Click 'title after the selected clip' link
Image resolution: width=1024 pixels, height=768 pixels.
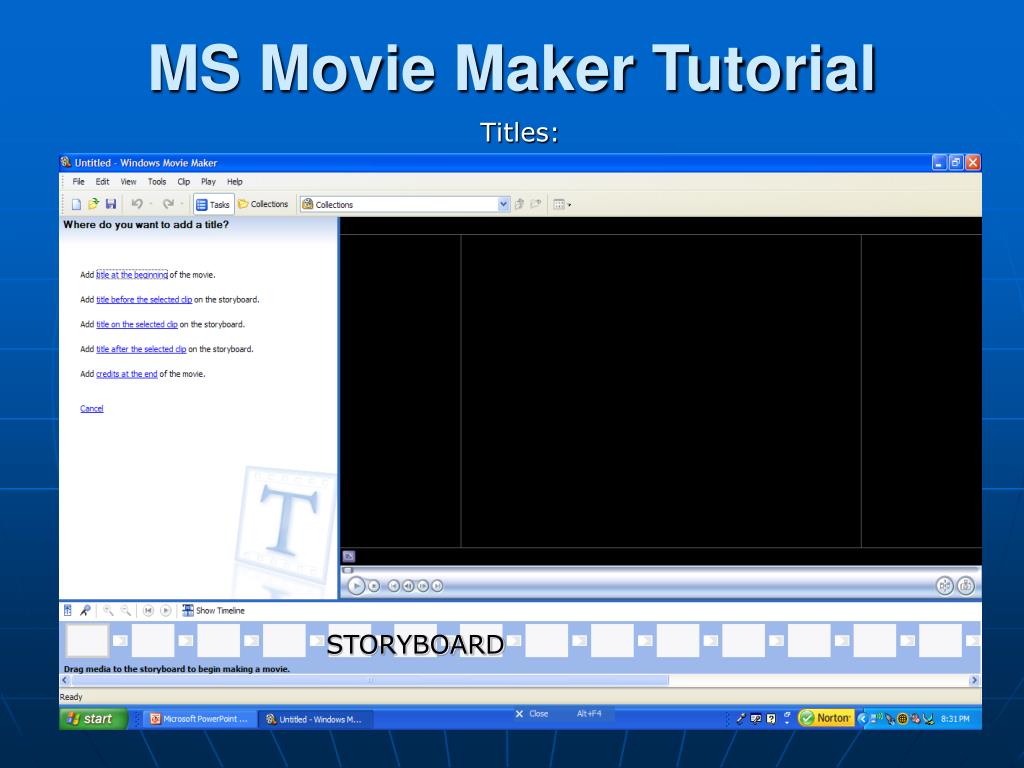141,349
